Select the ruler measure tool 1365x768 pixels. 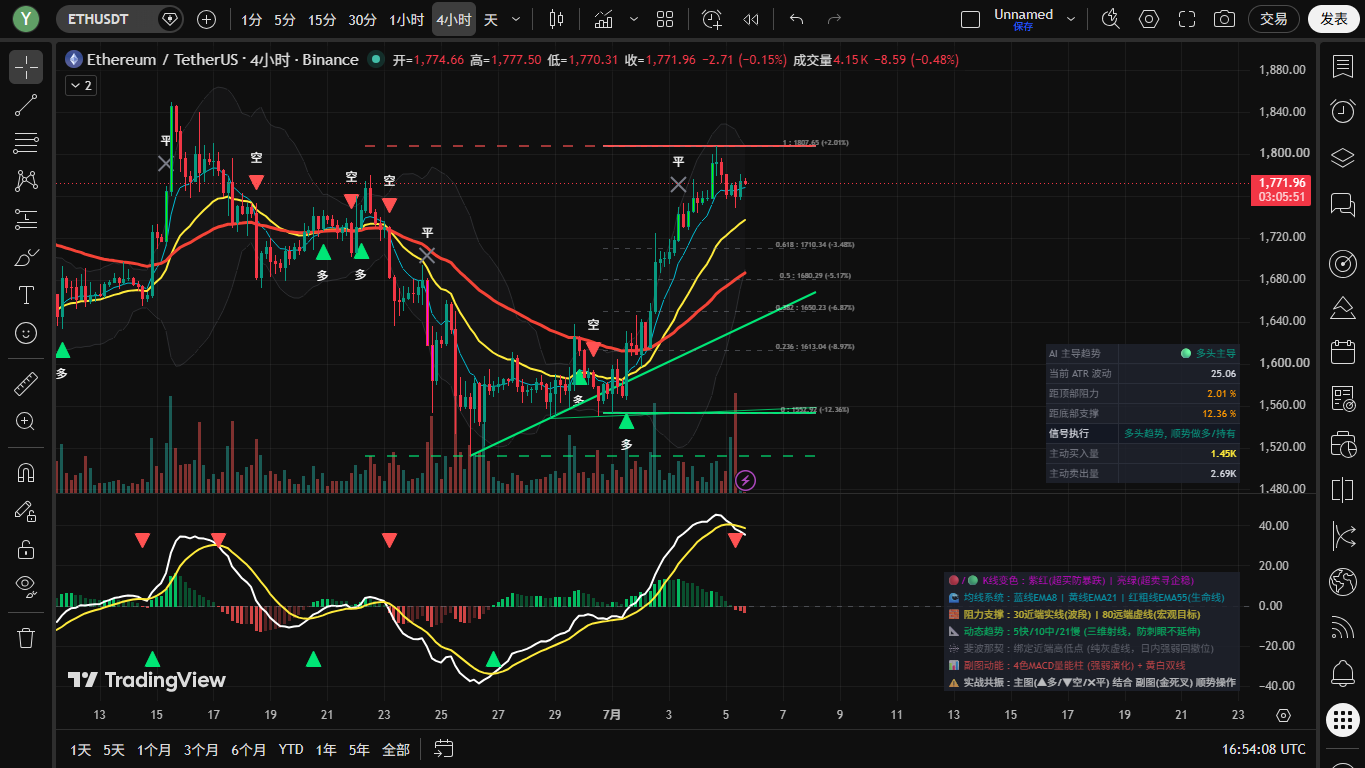(x=26, y=383)
